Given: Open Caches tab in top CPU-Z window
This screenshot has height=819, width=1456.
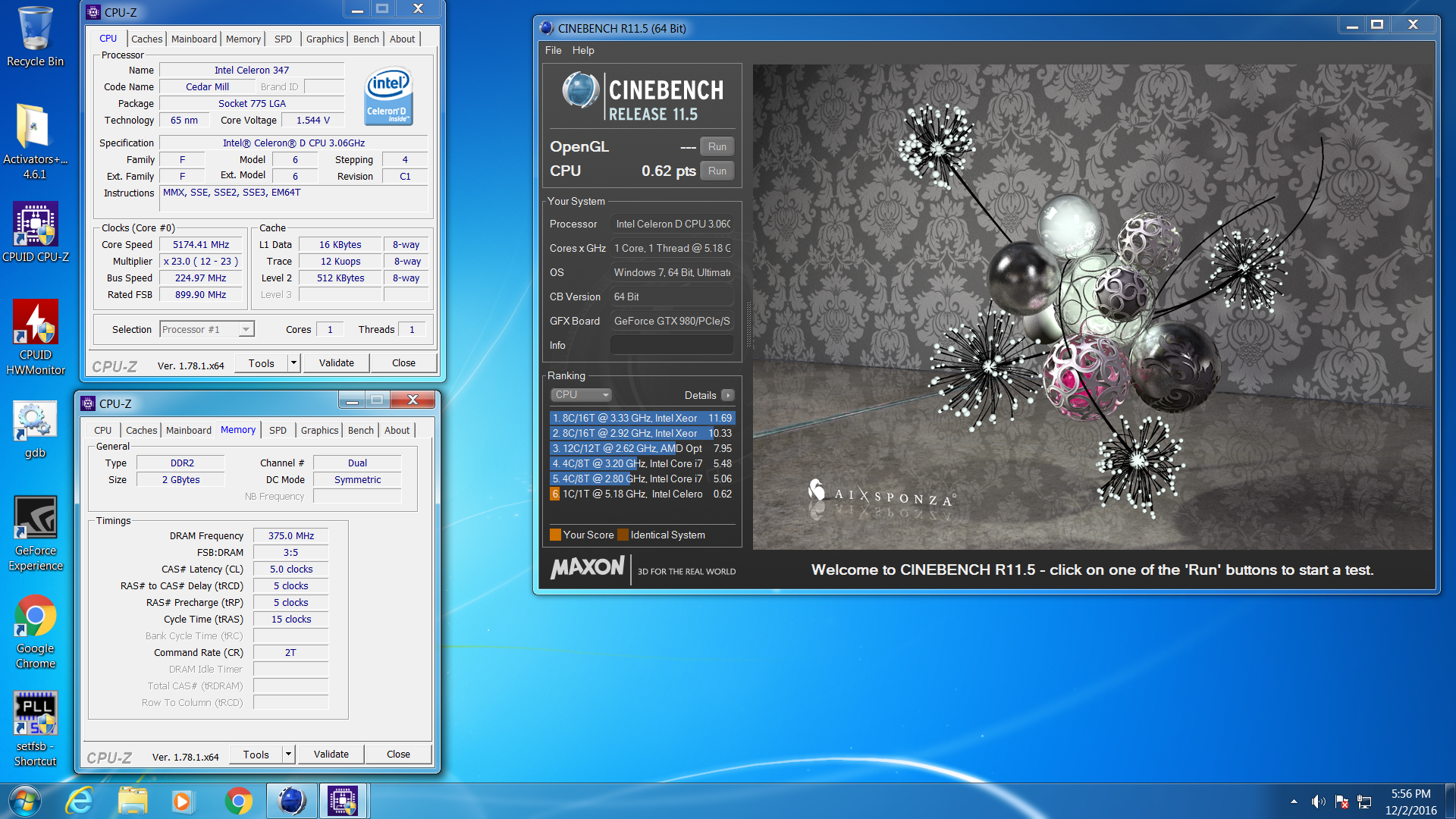Looking at the screenshot, I should pyautogui.click(x=146, y=39).
